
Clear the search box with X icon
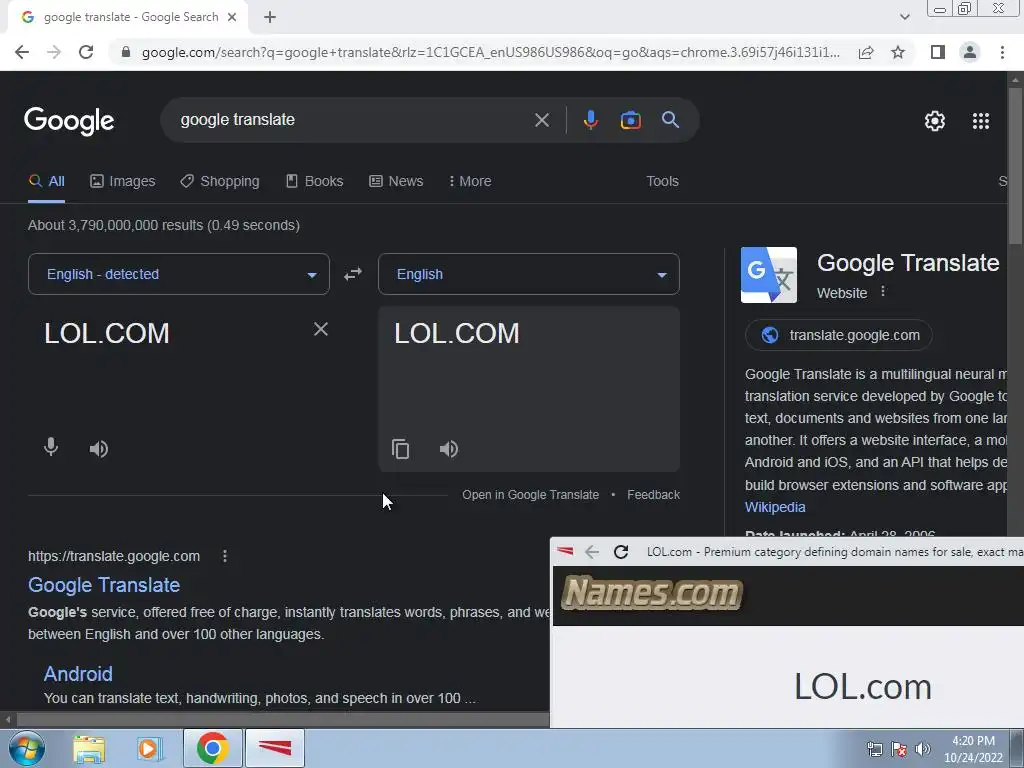click(541, 120)
